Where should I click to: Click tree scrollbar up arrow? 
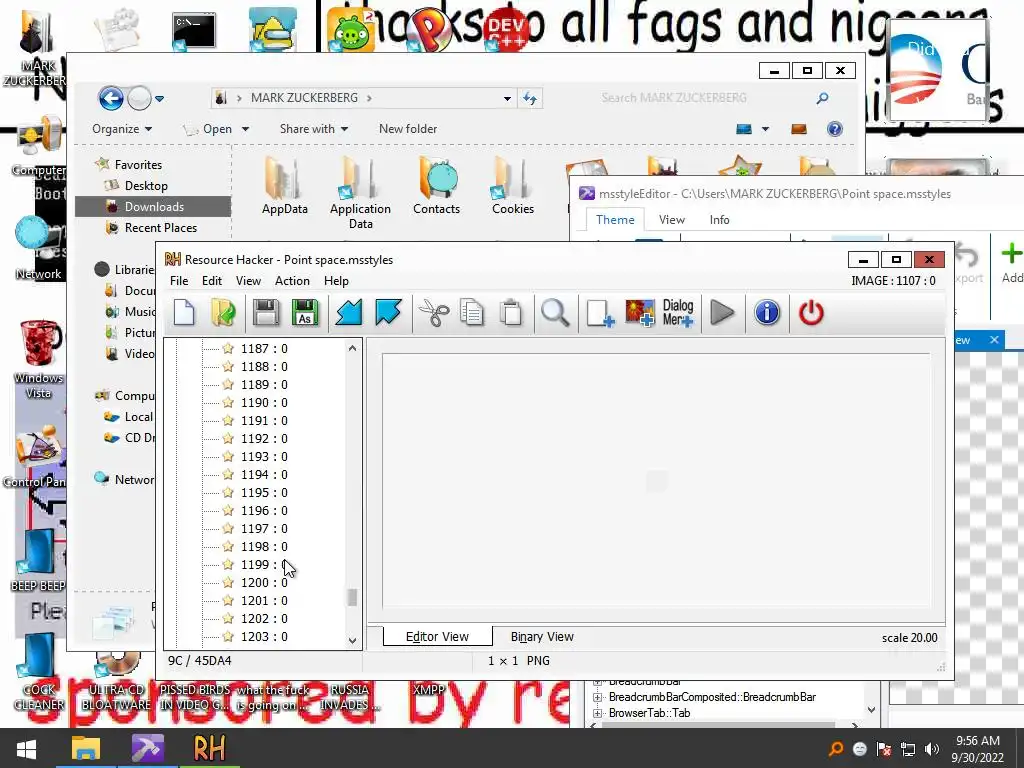coord(353,348)
